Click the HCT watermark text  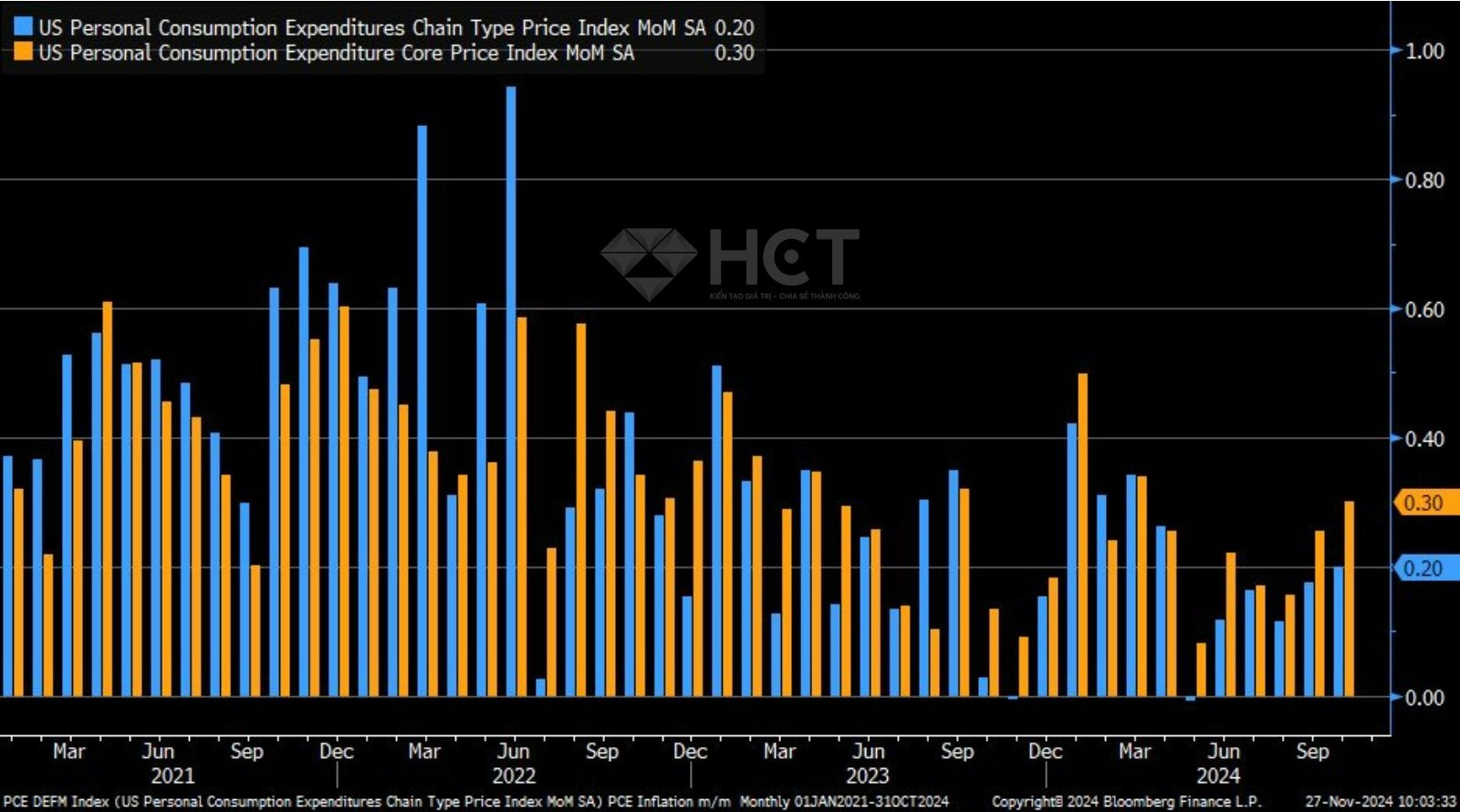click(783, 257)
